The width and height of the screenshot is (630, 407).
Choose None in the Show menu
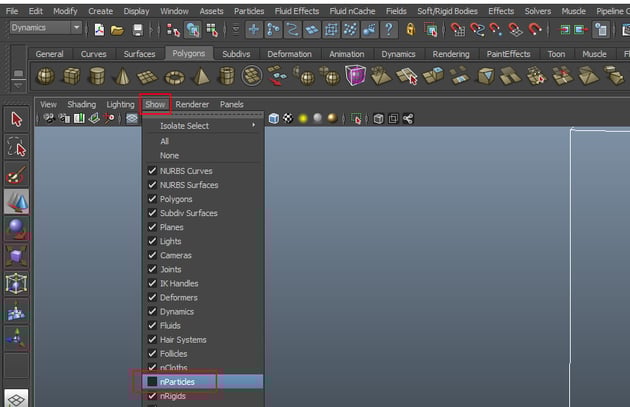[x=203, y=155]
